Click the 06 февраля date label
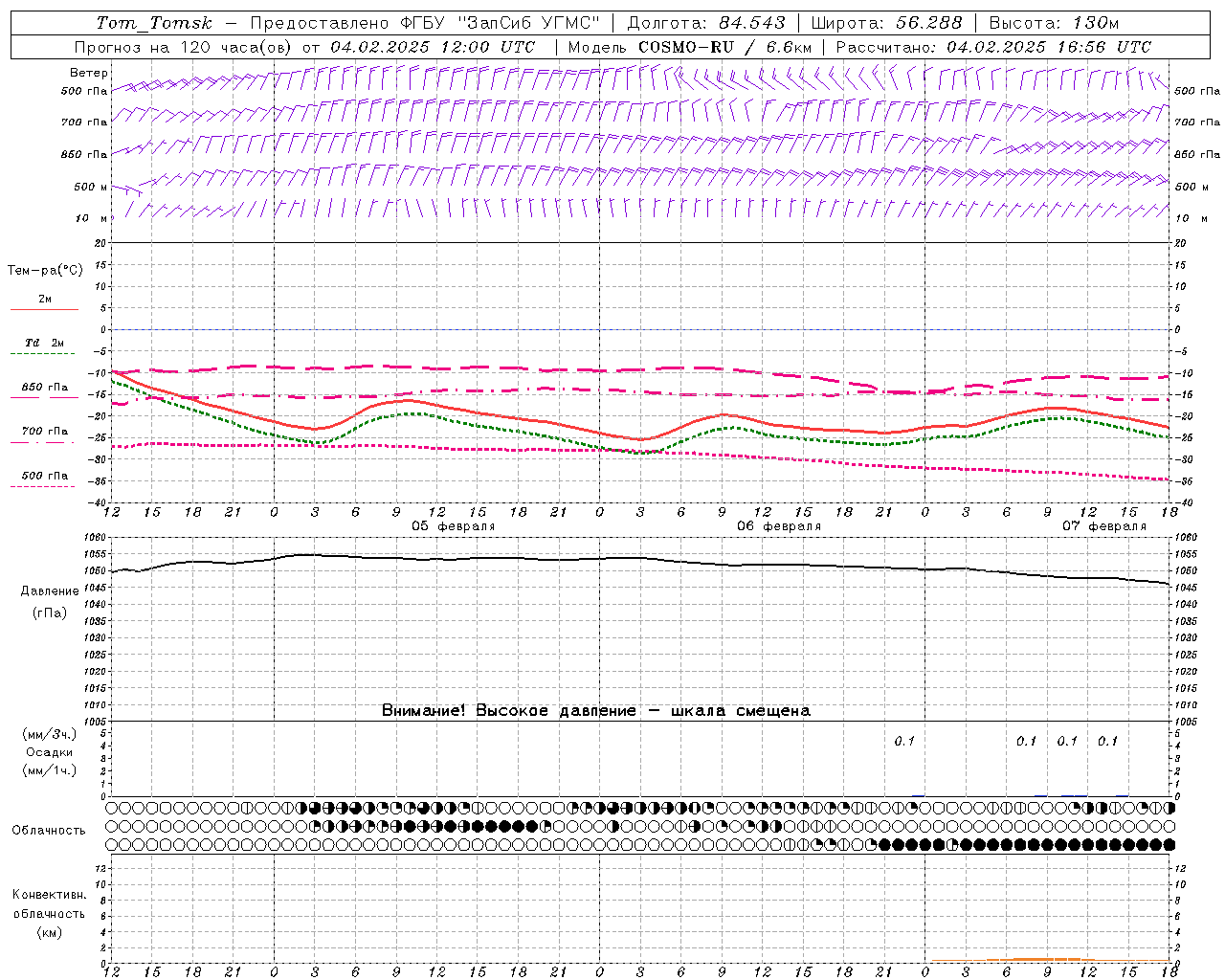This screenshot has height=980, width=1225. coord(779,526)
